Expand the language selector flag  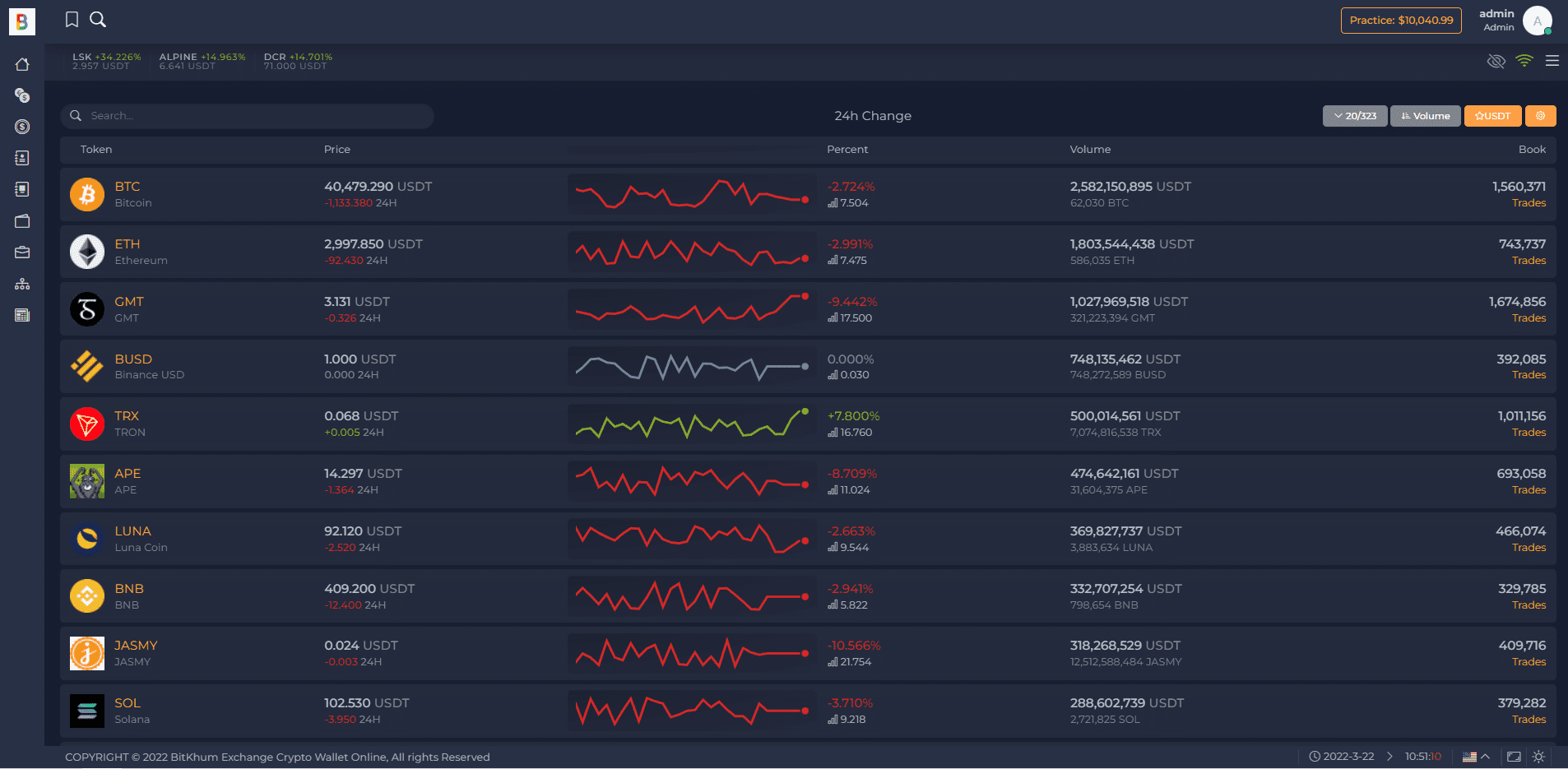click(x=1476, y=757)
